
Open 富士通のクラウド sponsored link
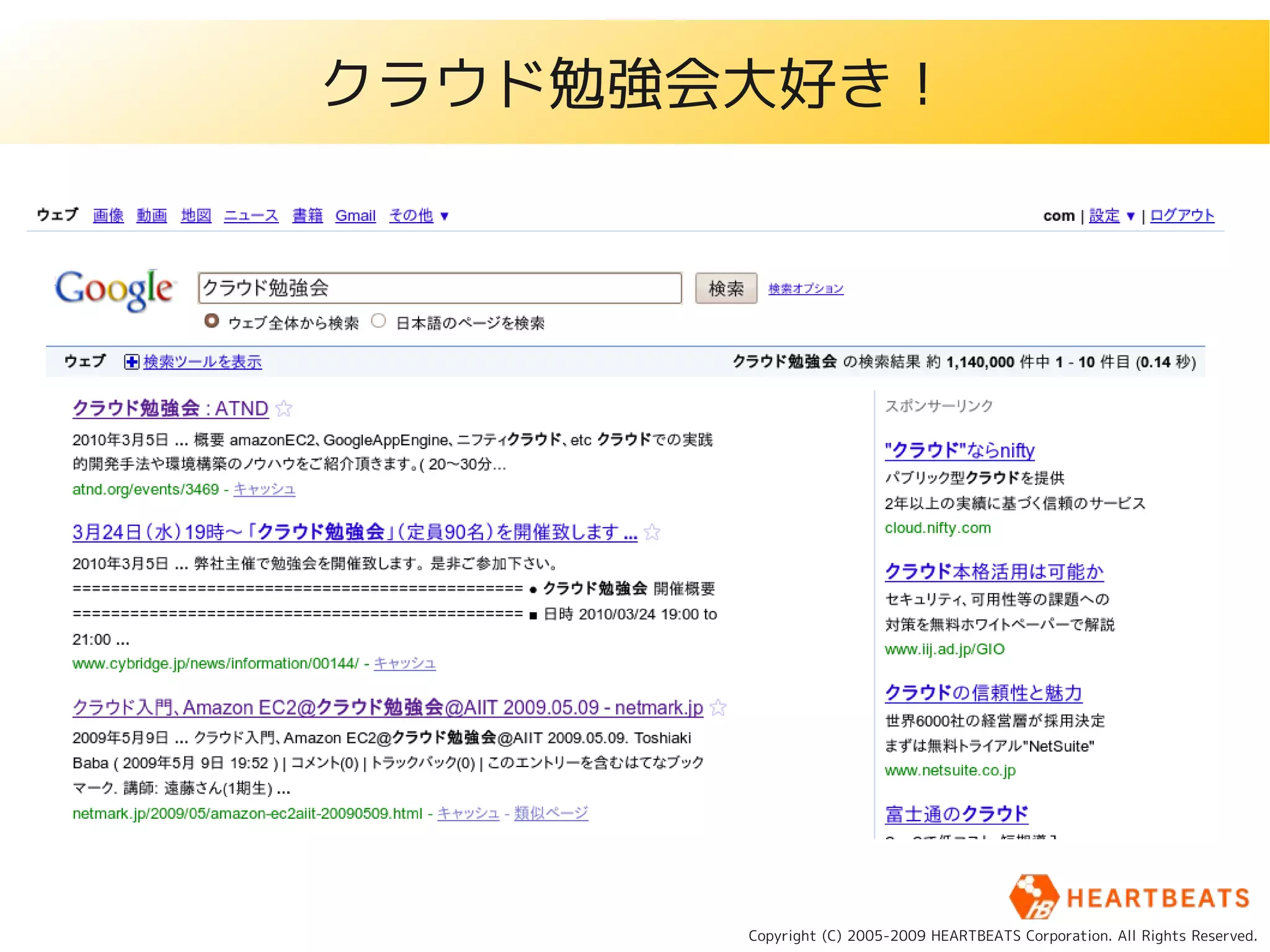(x=957, y=814)
